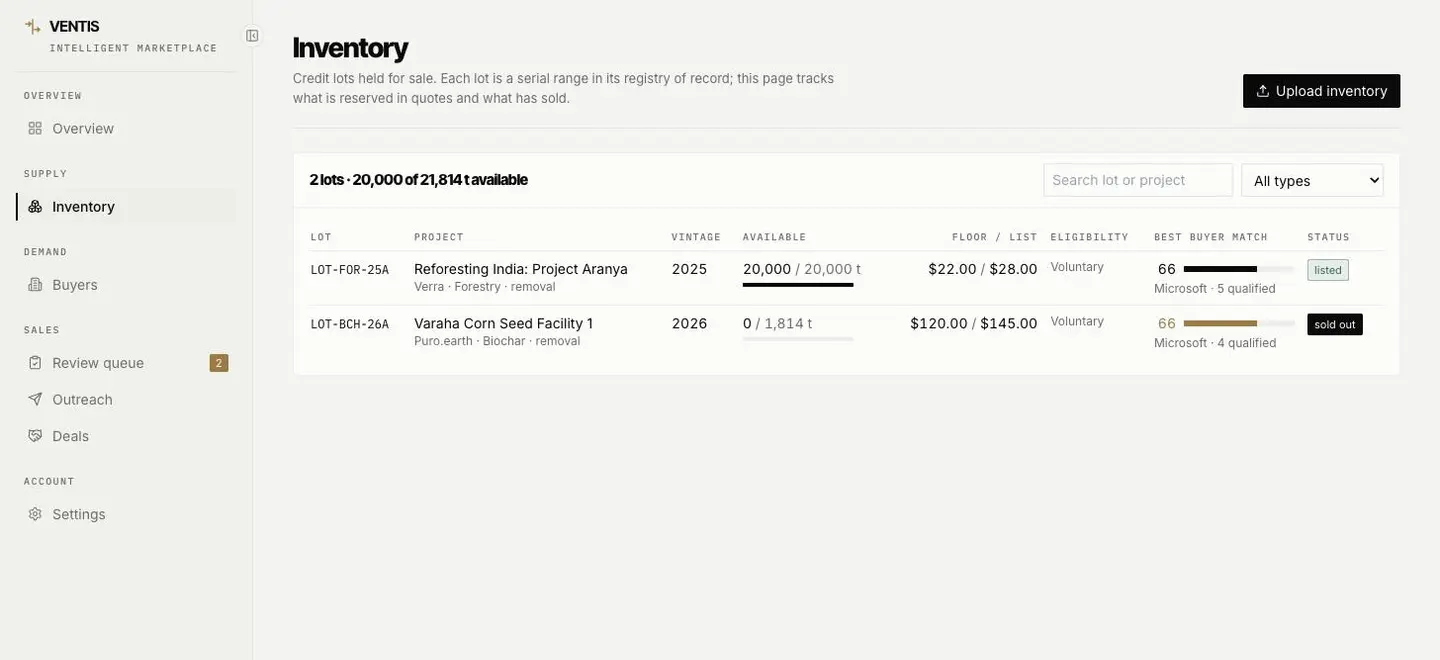Open Settings from the sidebar
Image resolution: width=1440 pixels, height=660 pixels.
click(x=126, y=514)
